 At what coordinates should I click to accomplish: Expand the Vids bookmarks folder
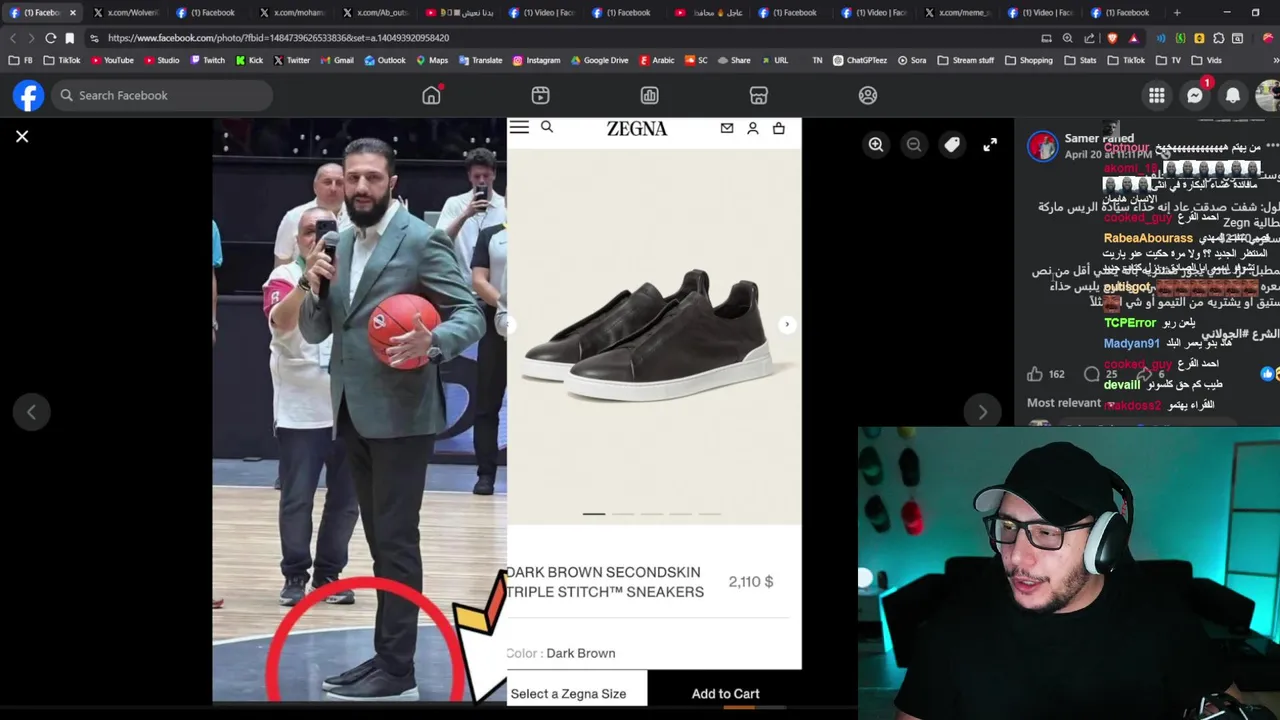click(x=1207, y=60)
